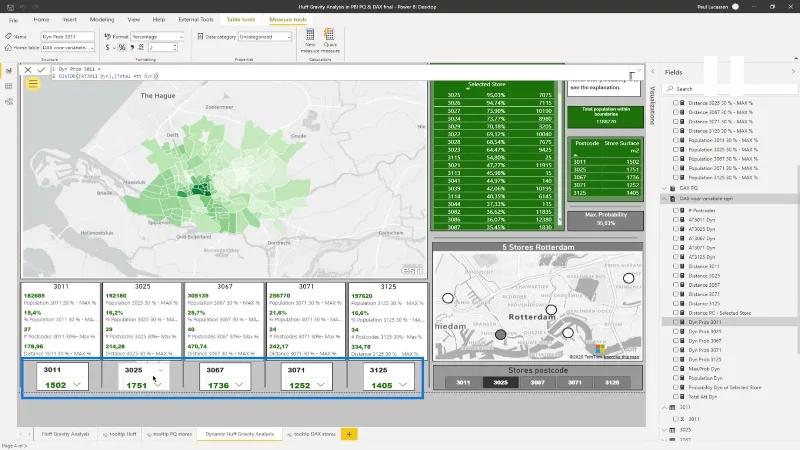Open the Modeling ribbon tab
Screen dimensions: 800x450
[x=102, y=19]
